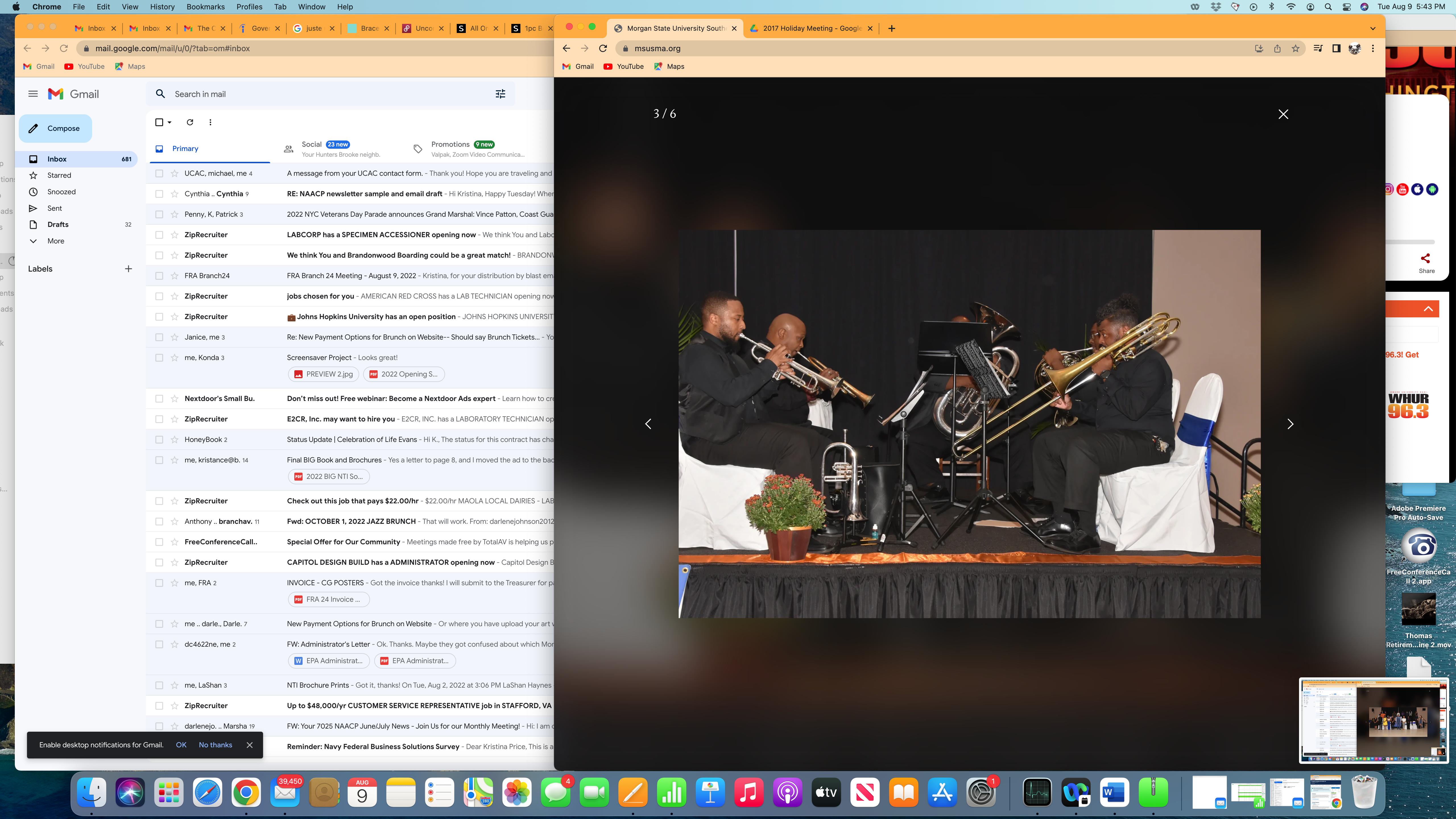Open select-all checkbox dropdown arrow

pyautogui.click(x=169, y=123)
